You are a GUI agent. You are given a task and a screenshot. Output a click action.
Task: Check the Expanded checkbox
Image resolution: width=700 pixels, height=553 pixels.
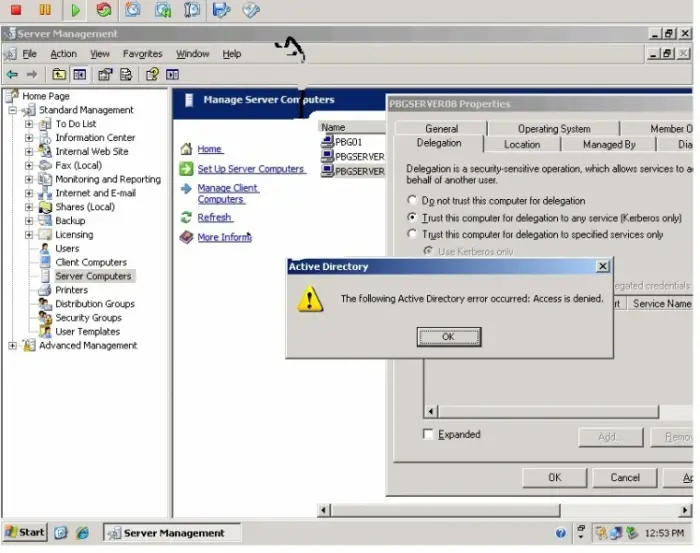coord(428,434)
